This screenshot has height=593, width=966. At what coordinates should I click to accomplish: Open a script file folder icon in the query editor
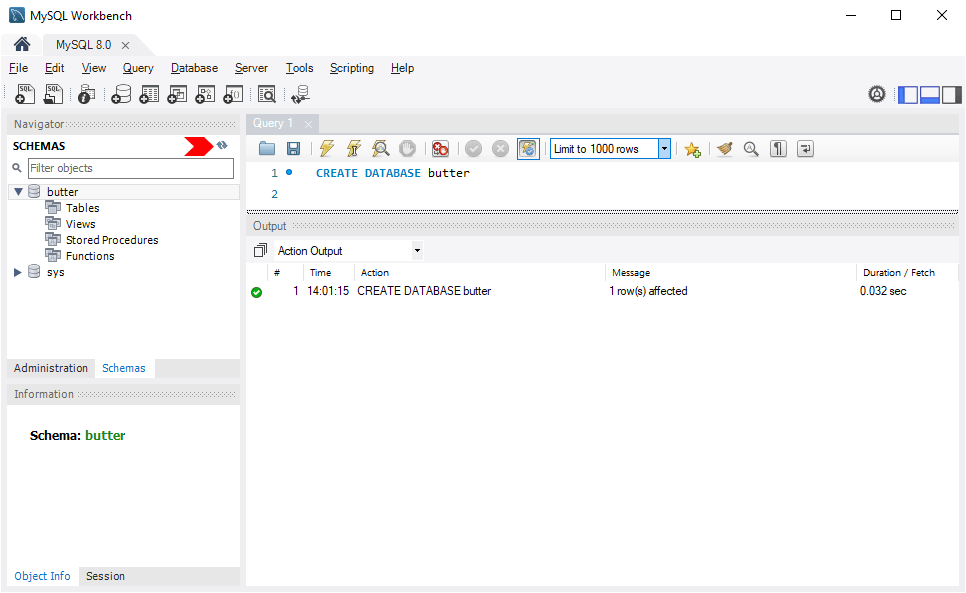coord(267,148)
